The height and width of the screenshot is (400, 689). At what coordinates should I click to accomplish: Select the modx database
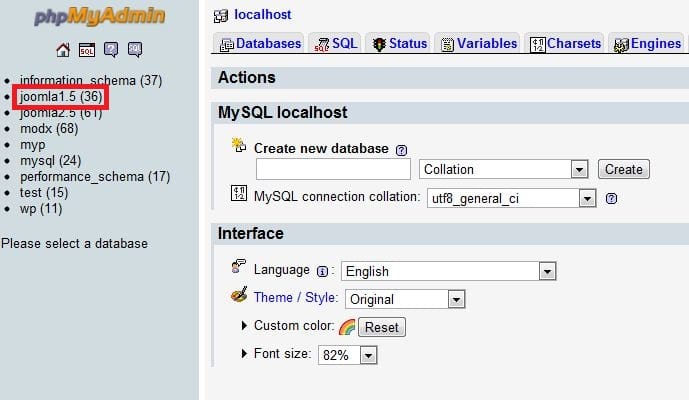(x=49, y=129)
